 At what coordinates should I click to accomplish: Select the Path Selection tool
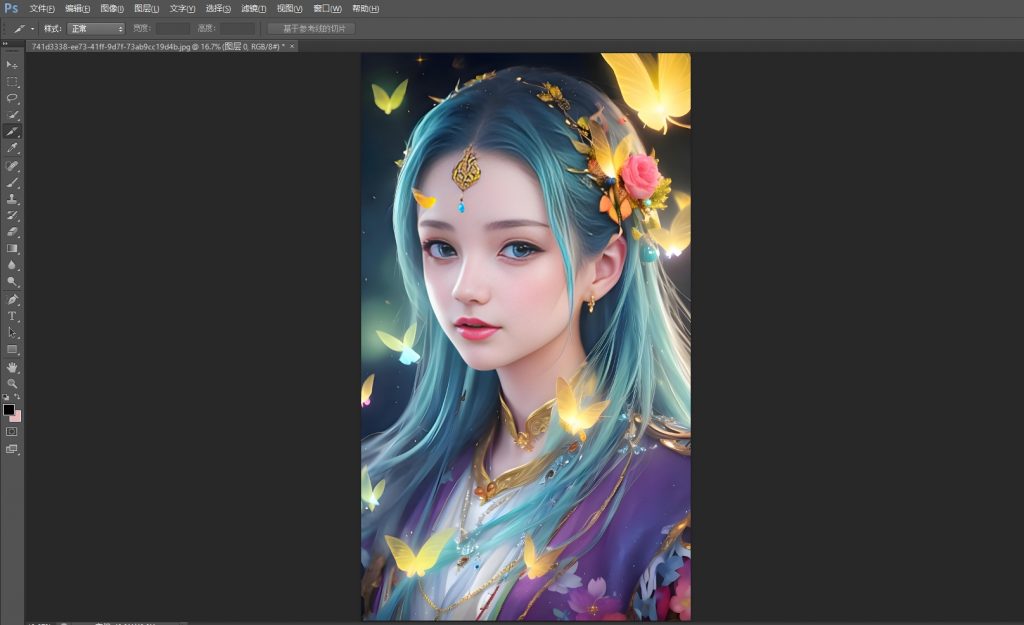(x=12, y=332)
